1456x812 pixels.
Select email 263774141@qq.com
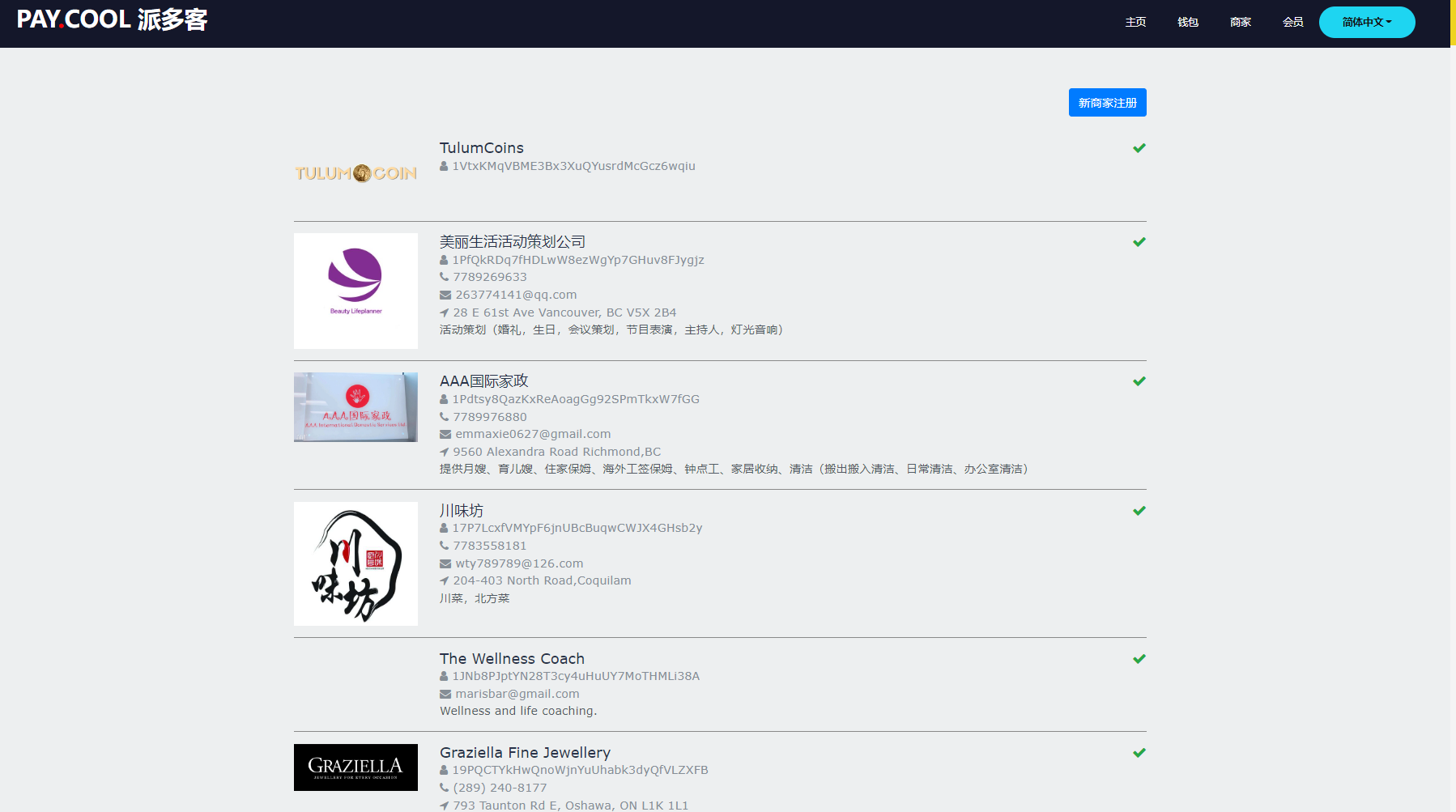point(516,295)
